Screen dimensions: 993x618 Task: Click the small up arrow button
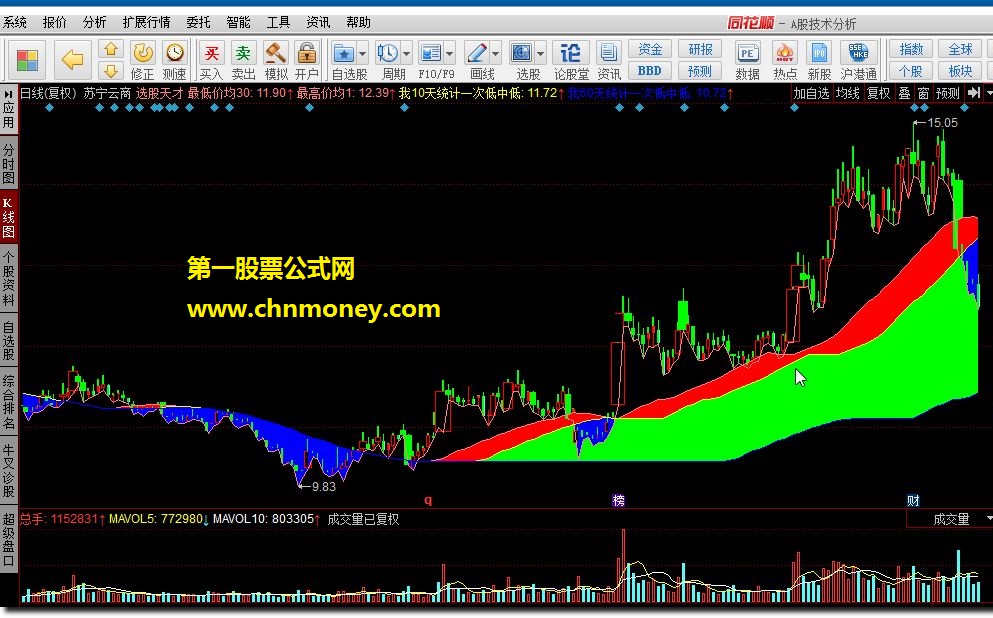pyautogui.click(x=111, y=49)
